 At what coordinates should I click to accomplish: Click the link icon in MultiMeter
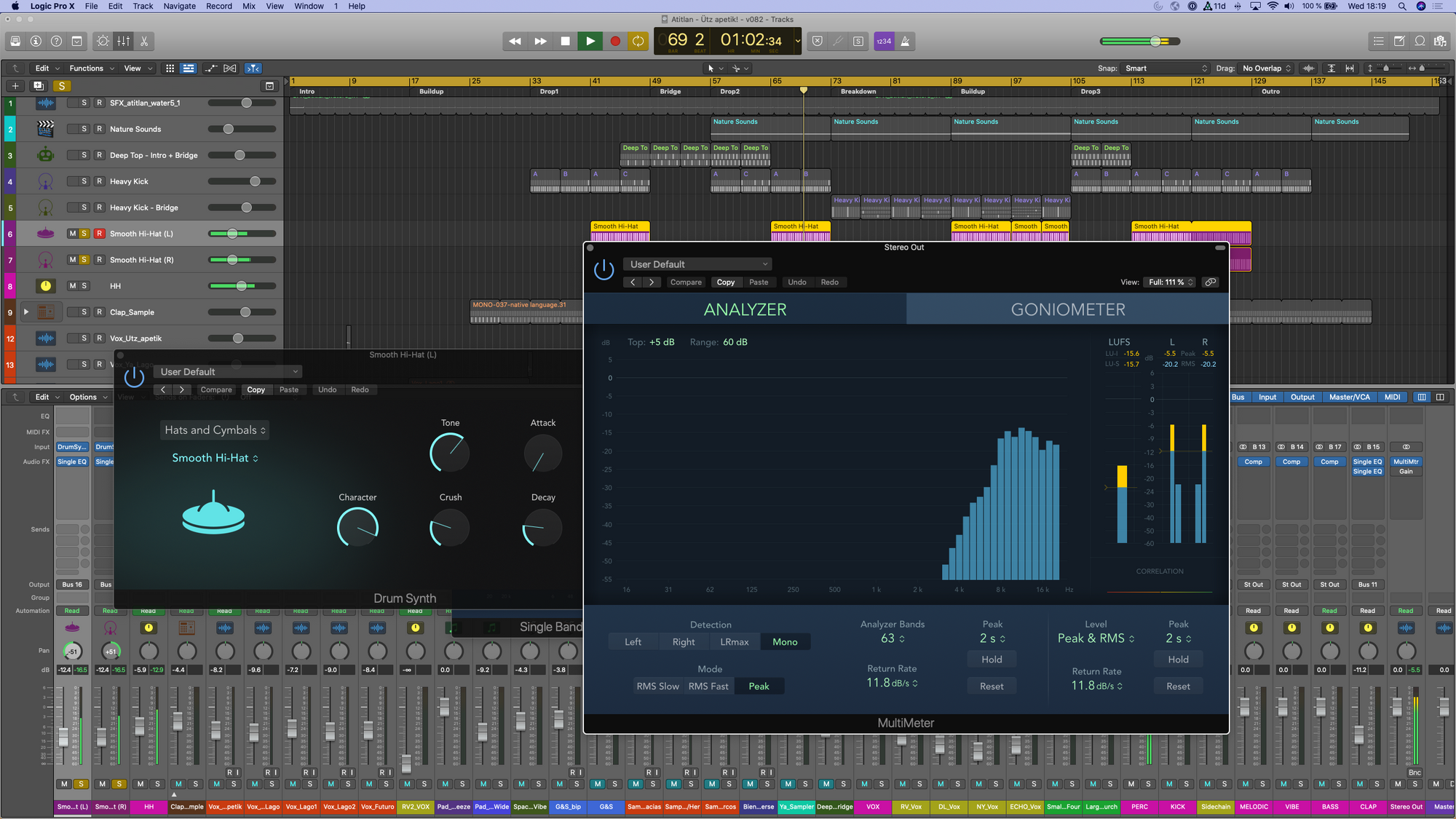click(x=1211, y=282)
